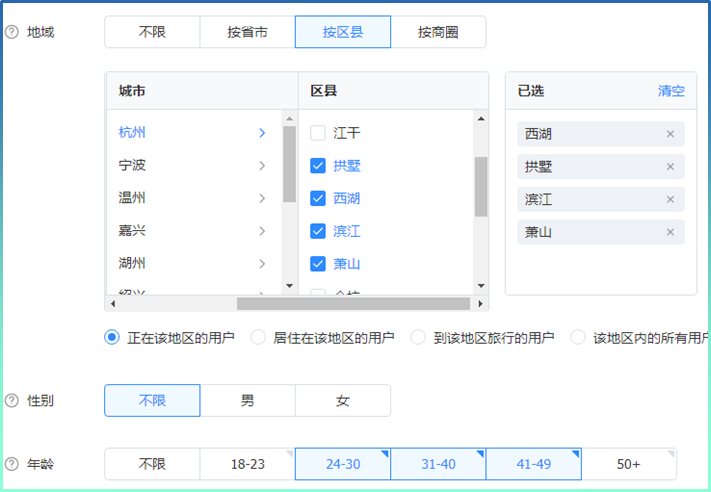Viewport: 711px width, 492px height.
Task: Expand 温州 city chevron
Action: click(x=262, y=198)
